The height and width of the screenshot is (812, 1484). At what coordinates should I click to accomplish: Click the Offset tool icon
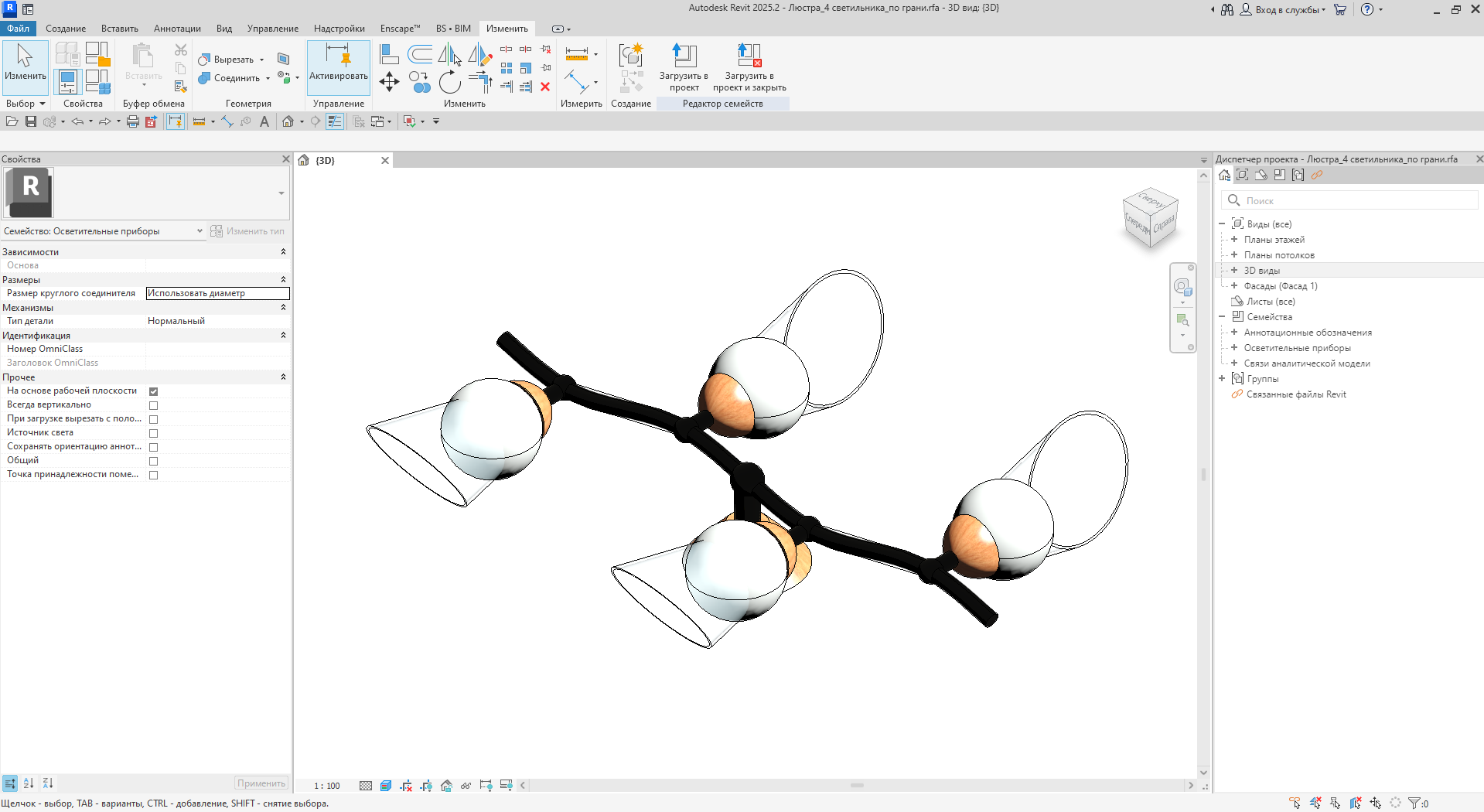420,54
